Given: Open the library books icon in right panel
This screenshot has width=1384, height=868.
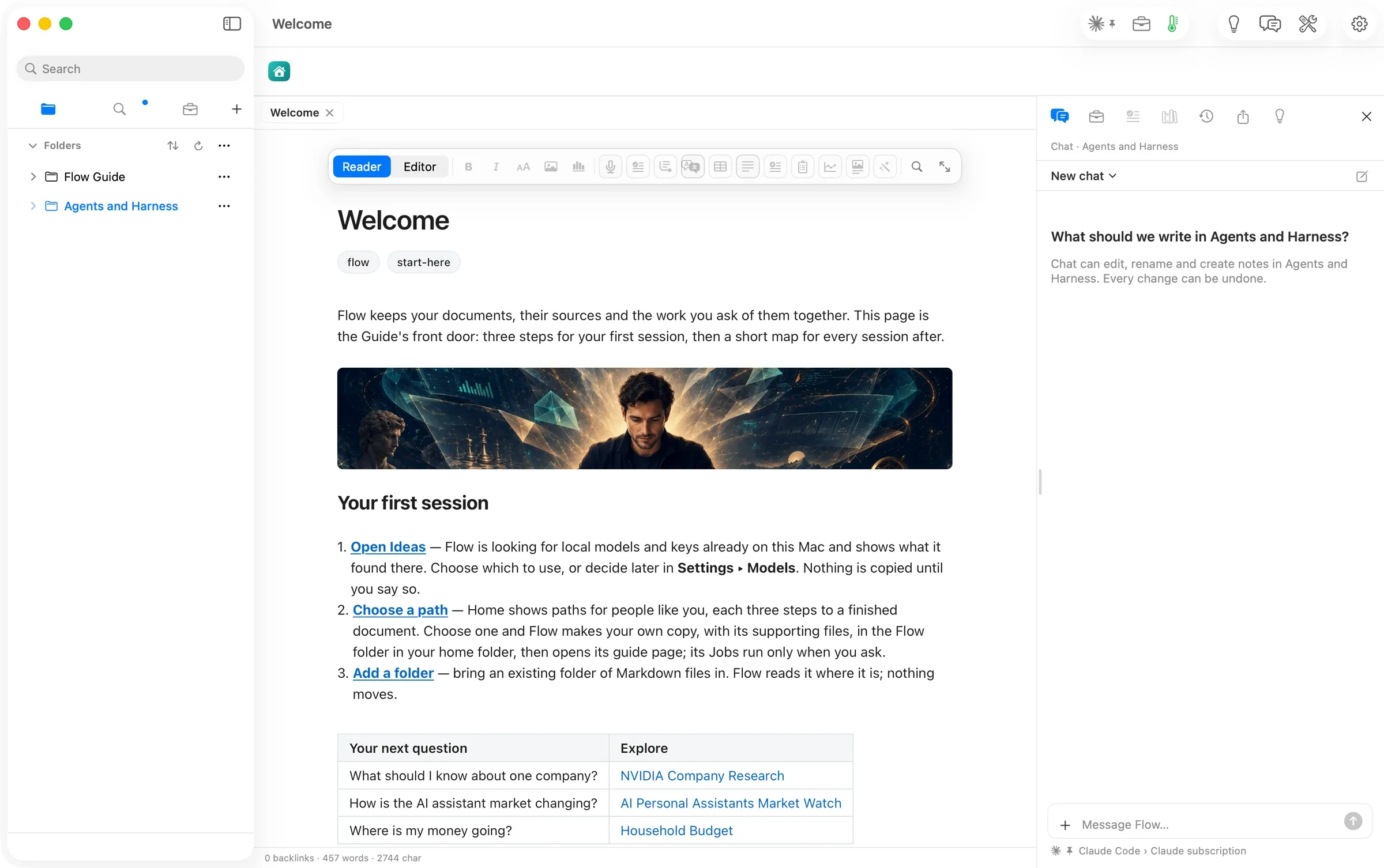Looking at the screenshot, I should tap(1169, 116).
